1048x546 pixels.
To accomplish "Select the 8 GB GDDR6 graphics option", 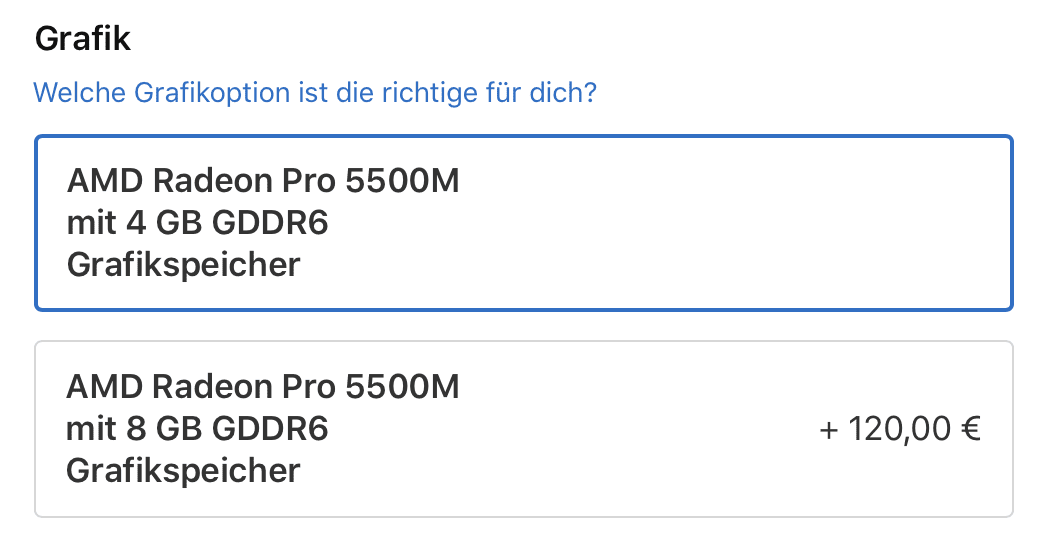I will pos(524,429).
